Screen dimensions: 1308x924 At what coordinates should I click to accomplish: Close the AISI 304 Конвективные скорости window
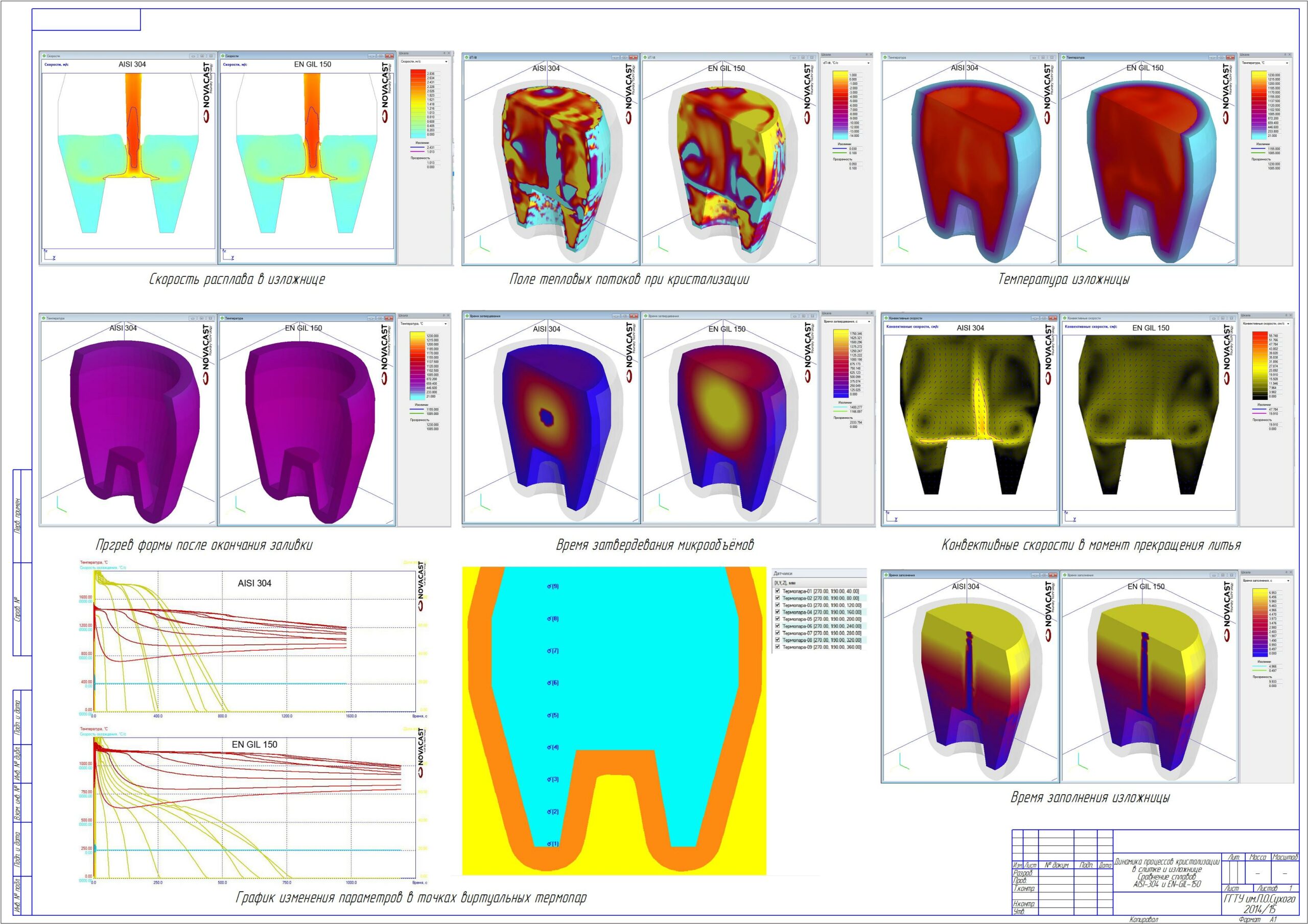click(x=1052, y=318)
